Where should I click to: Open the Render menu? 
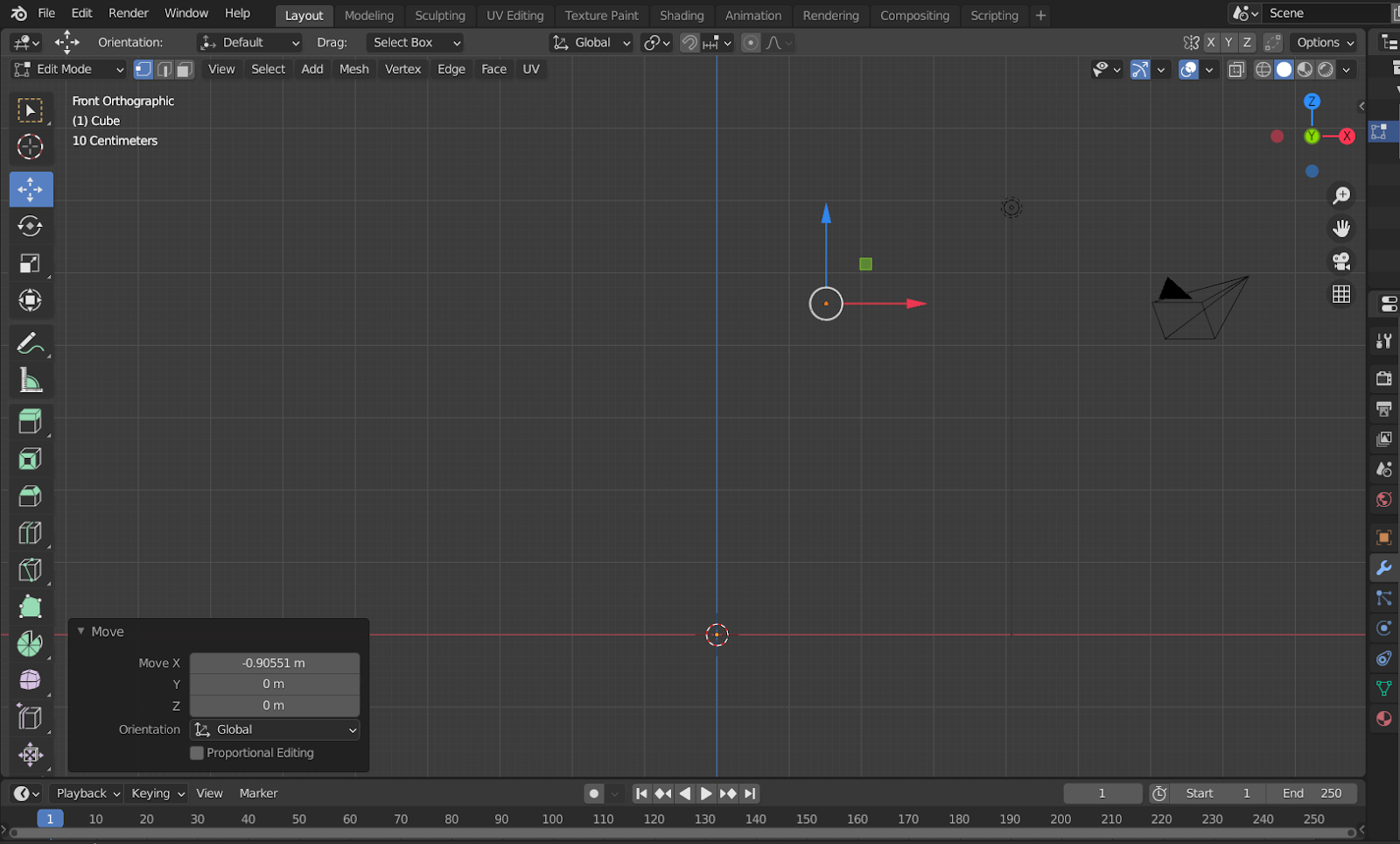tap(129, 13)
